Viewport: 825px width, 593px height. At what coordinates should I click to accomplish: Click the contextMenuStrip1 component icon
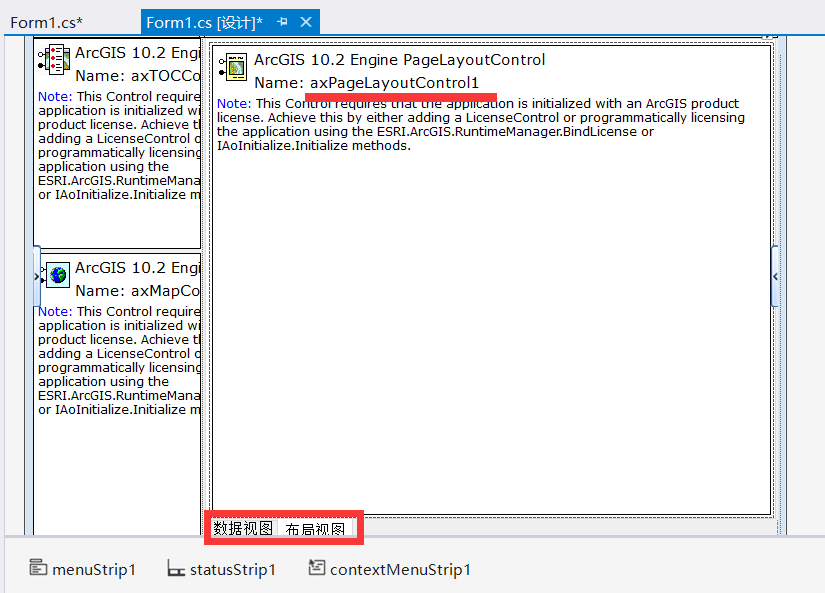pyautogui.click(x=316, y=567)
